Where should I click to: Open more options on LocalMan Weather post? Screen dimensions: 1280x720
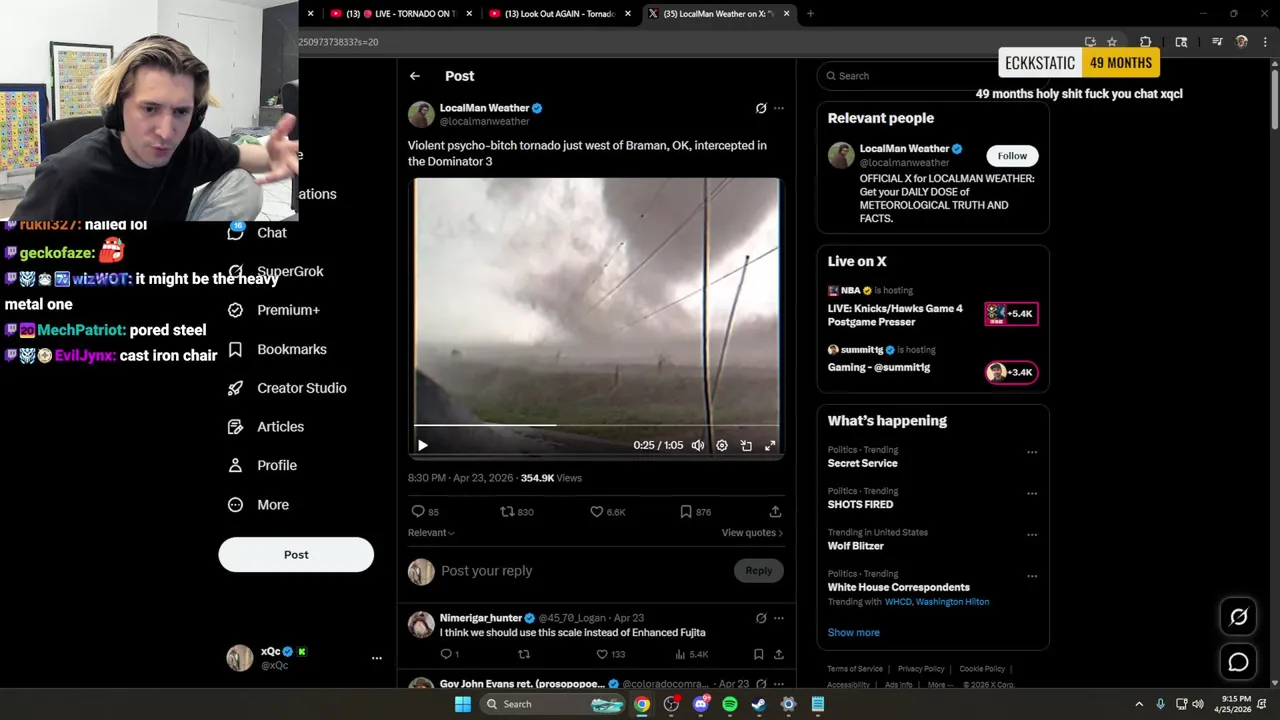tap(779, 108)
